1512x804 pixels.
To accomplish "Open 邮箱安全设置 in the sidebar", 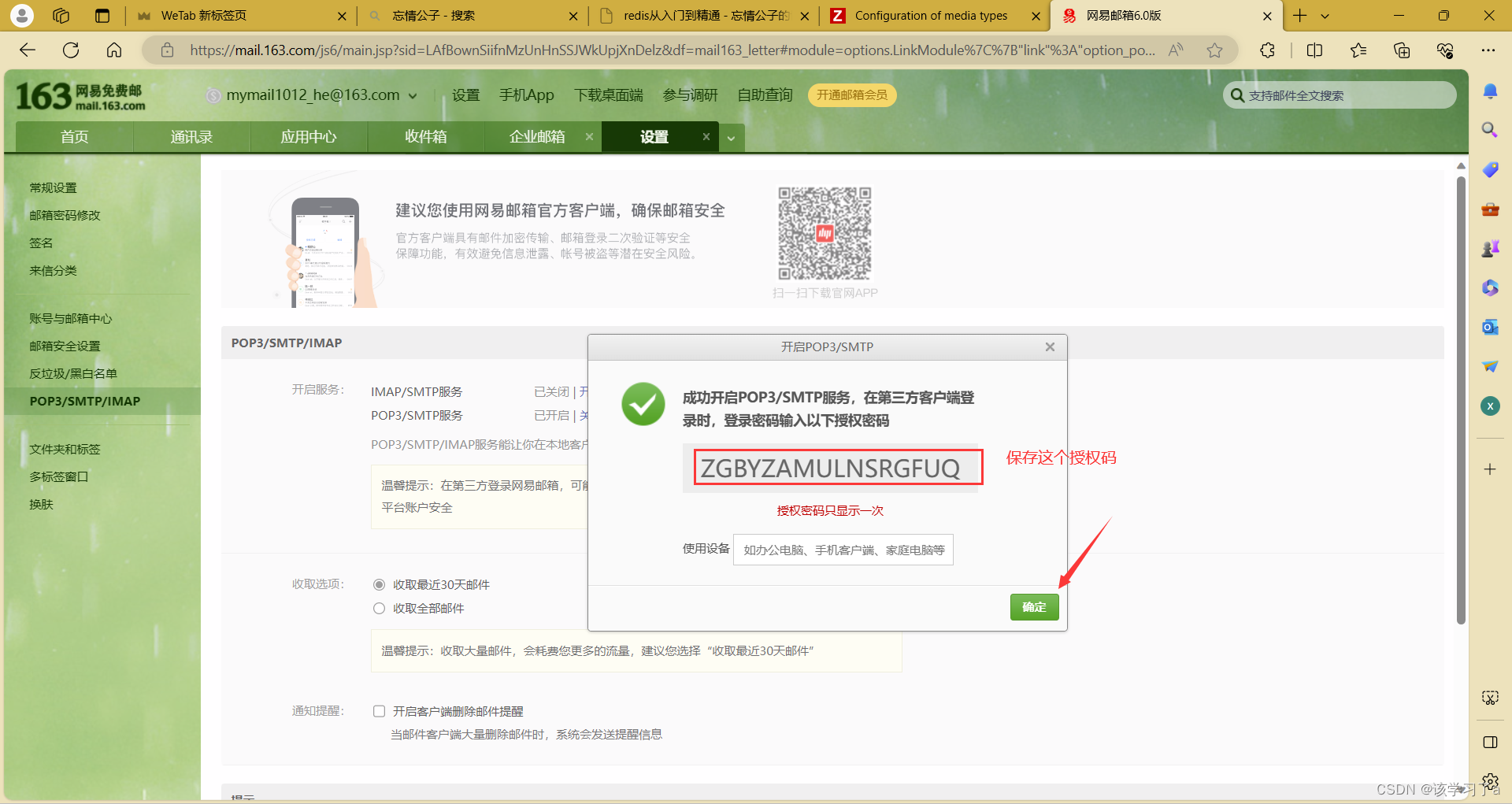I will tap(65, 346).
